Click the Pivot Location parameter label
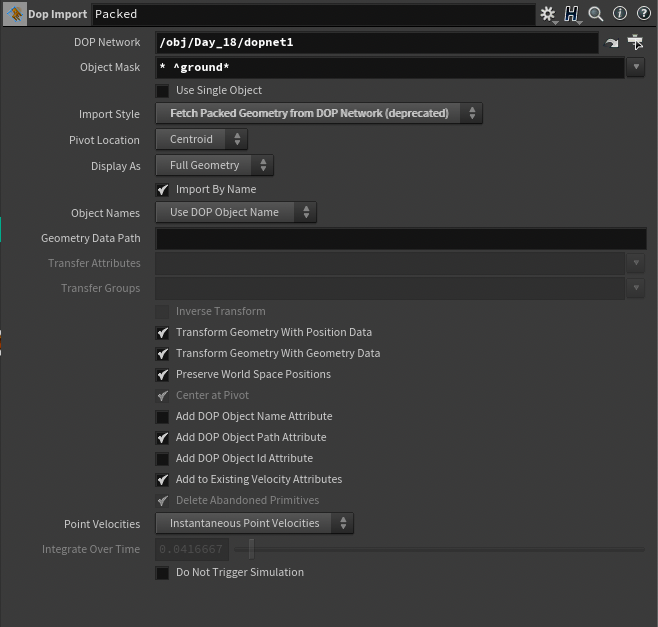 [x=104, y=140]
